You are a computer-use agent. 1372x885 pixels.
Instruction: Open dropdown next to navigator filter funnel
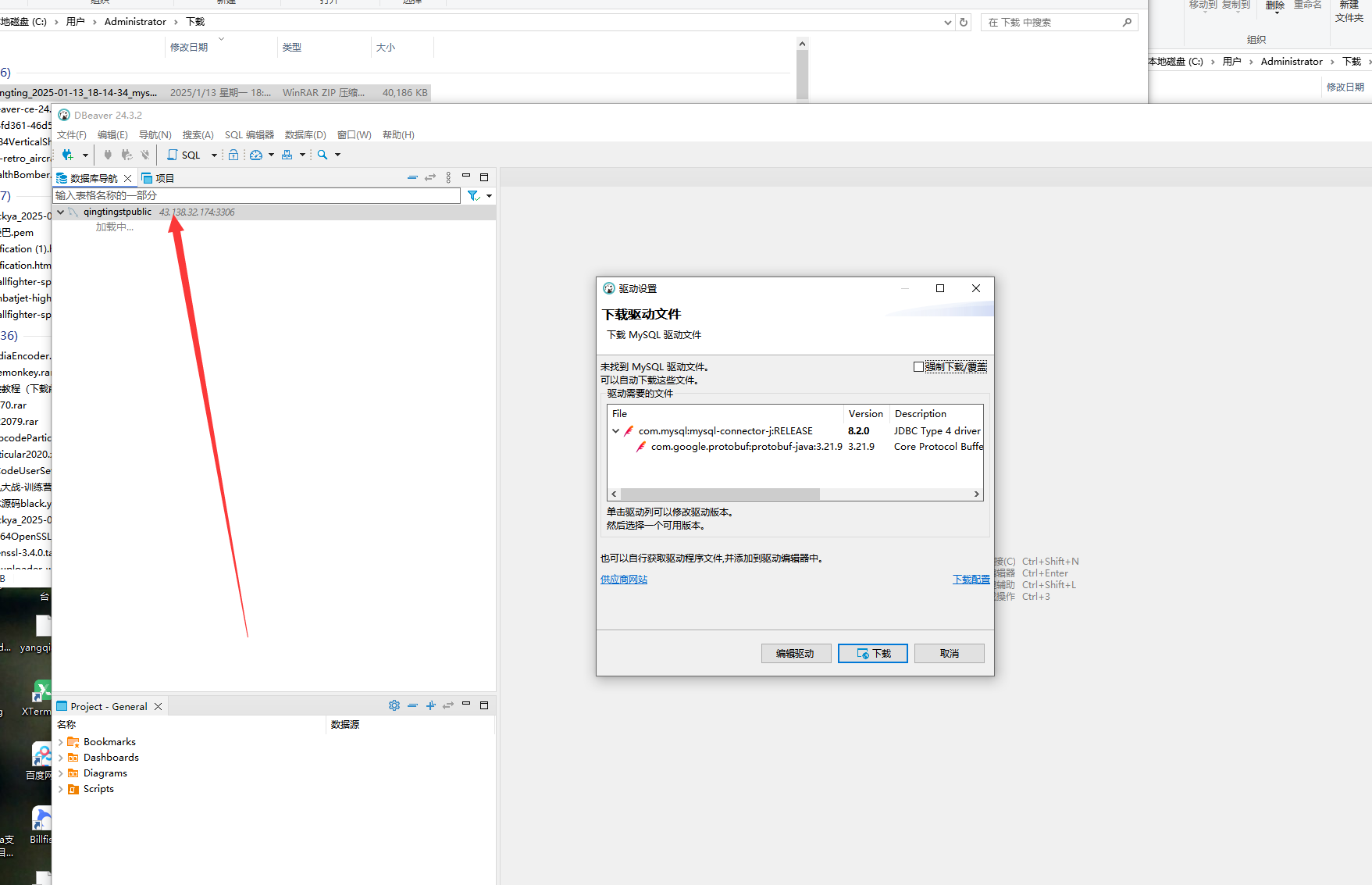[489, 195]
